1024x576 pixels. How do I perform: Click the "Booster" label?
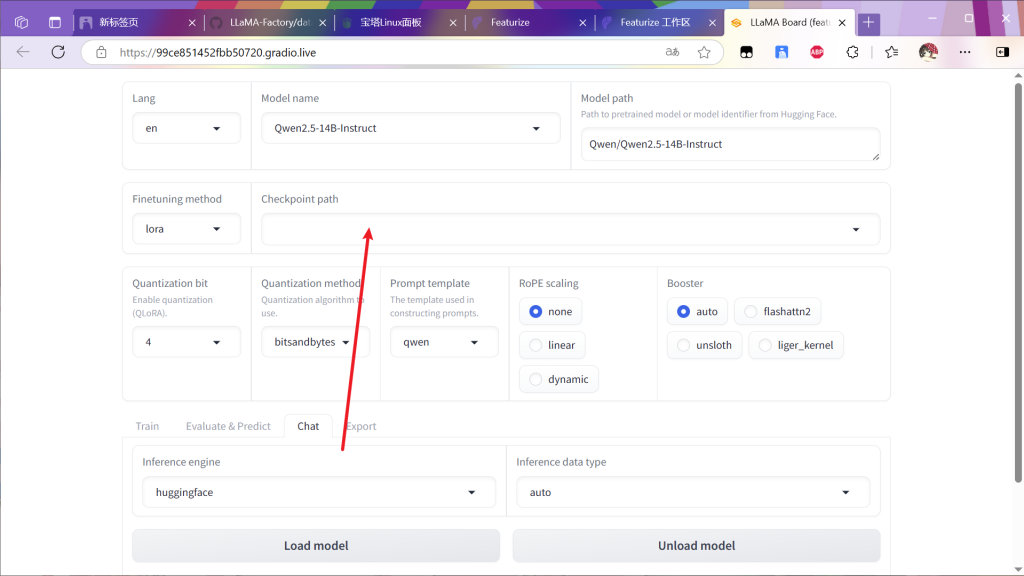point(685,283)
